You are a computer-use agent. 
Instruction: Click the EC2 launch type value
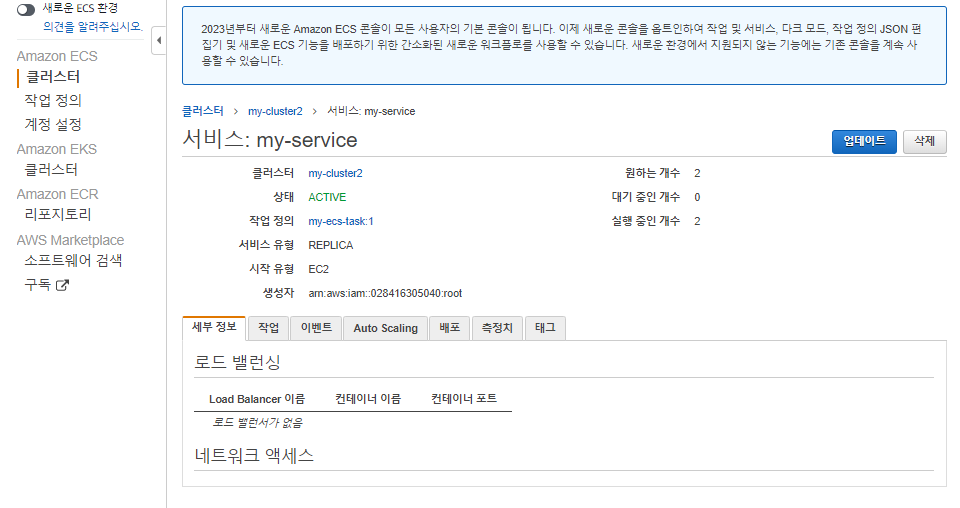[x=318, y=269]
